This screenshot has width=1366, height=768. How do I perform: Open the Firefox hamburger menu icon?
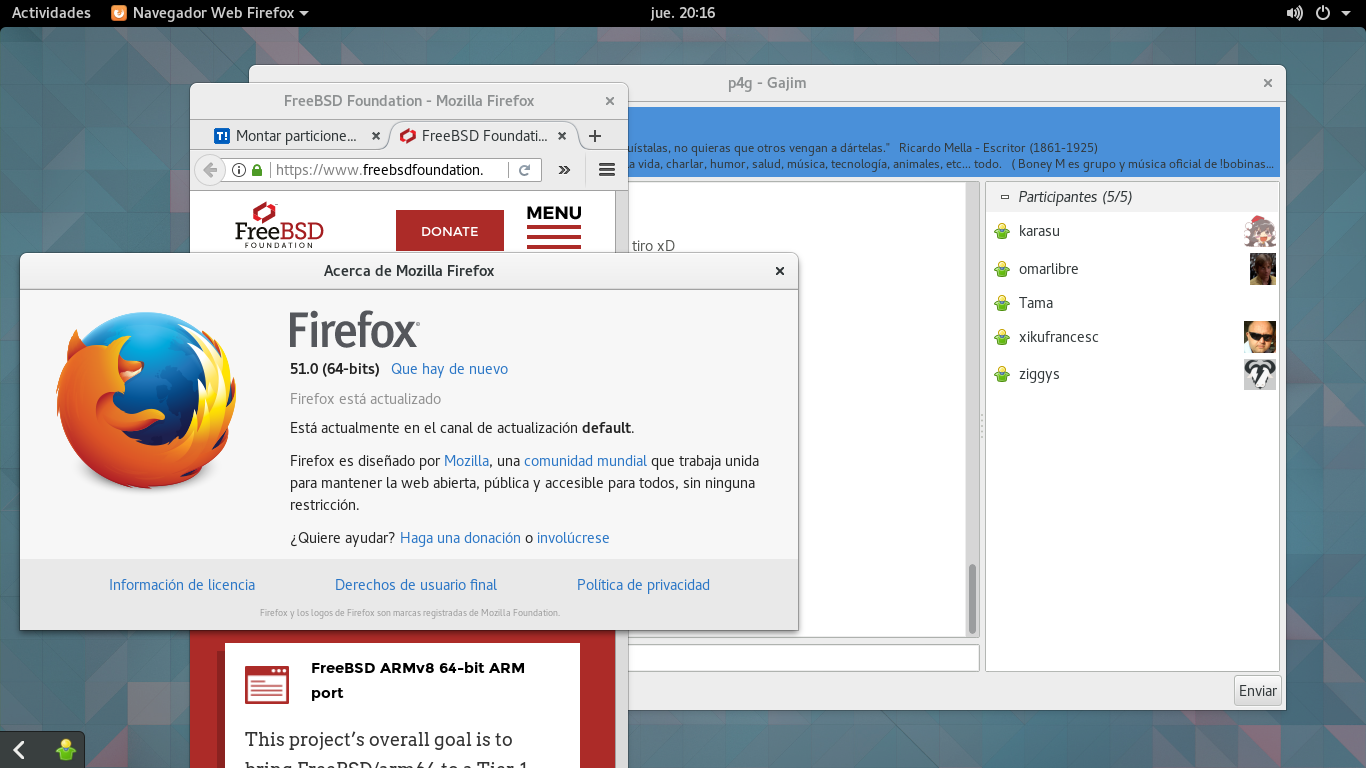pyautogui.click(x=606, y=170)
